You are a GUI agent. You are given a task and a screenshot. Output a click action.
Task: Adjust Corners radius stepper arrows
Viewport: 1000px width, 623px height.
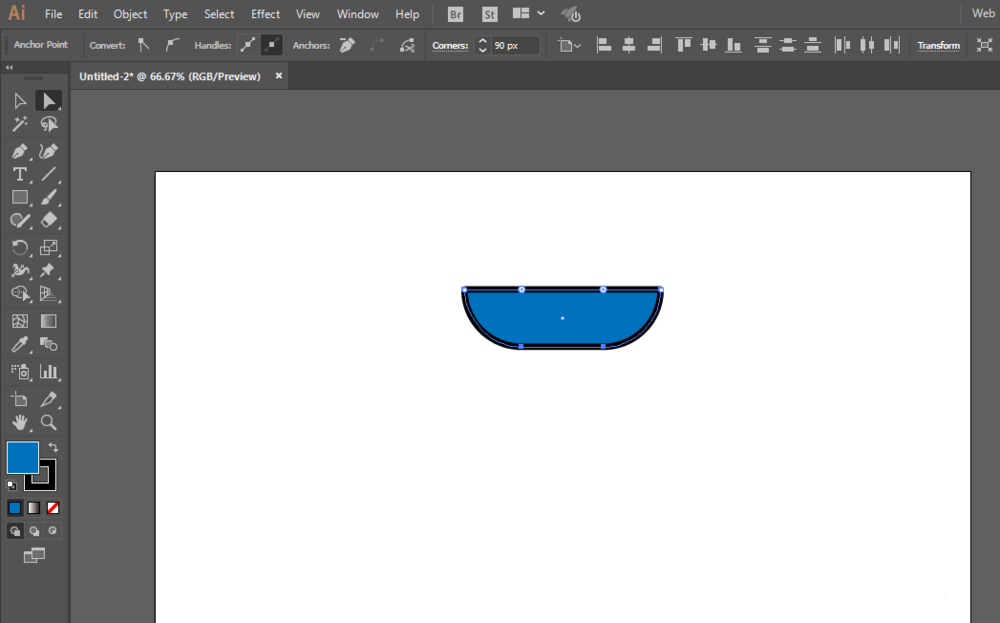pyautogui.click(x=483, y=45)
